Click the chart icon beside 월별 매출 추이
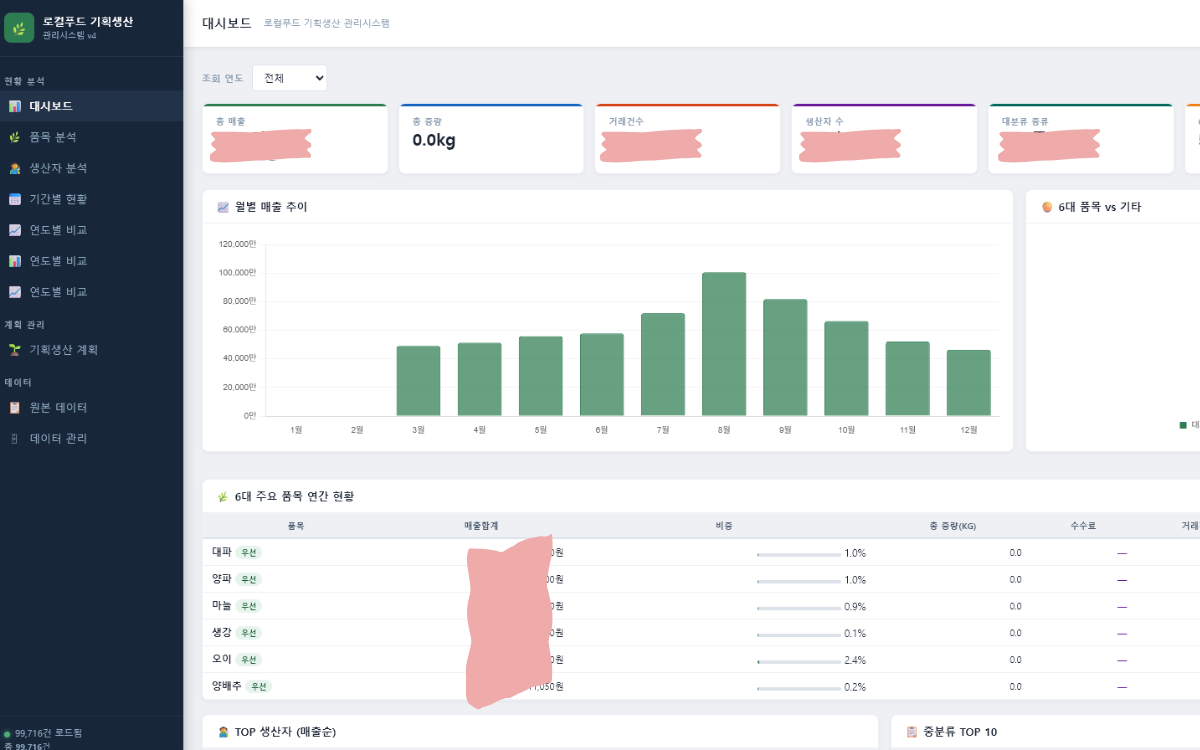Viewport: 1200px width, 750px height. click(x=223, y=207)
